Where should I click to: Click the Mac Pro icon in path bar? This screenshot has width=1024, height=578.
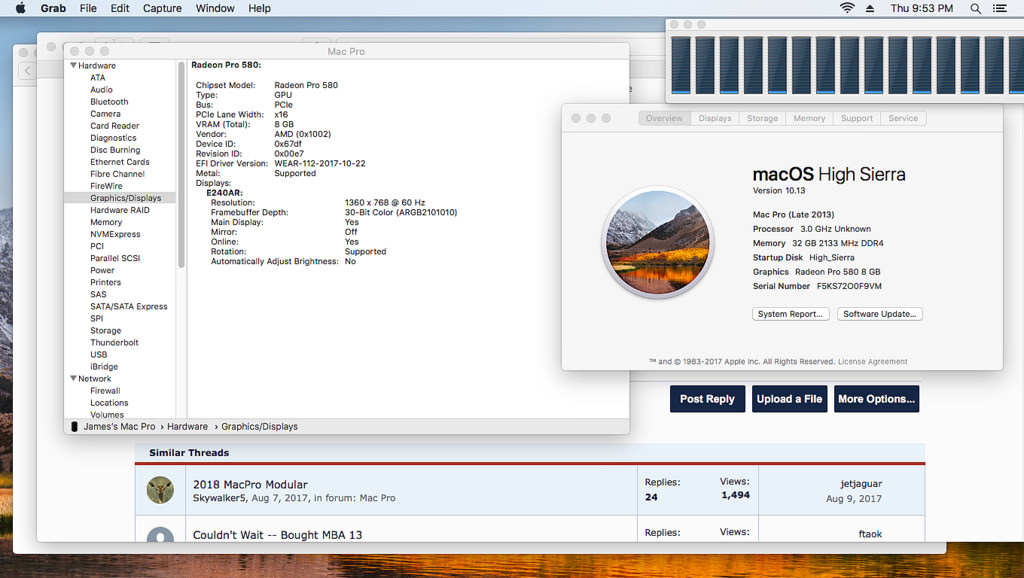pos(74,426)
